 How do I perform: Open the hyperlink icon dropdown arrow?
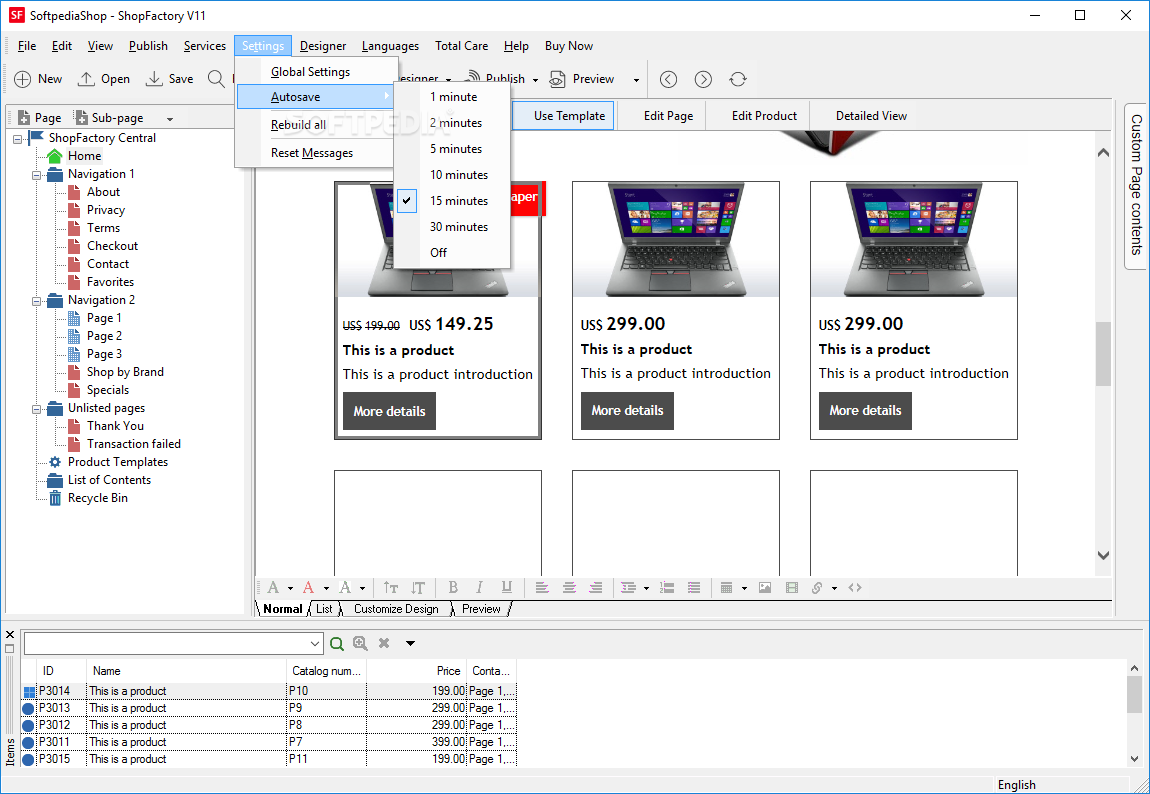tap(834, 588)
